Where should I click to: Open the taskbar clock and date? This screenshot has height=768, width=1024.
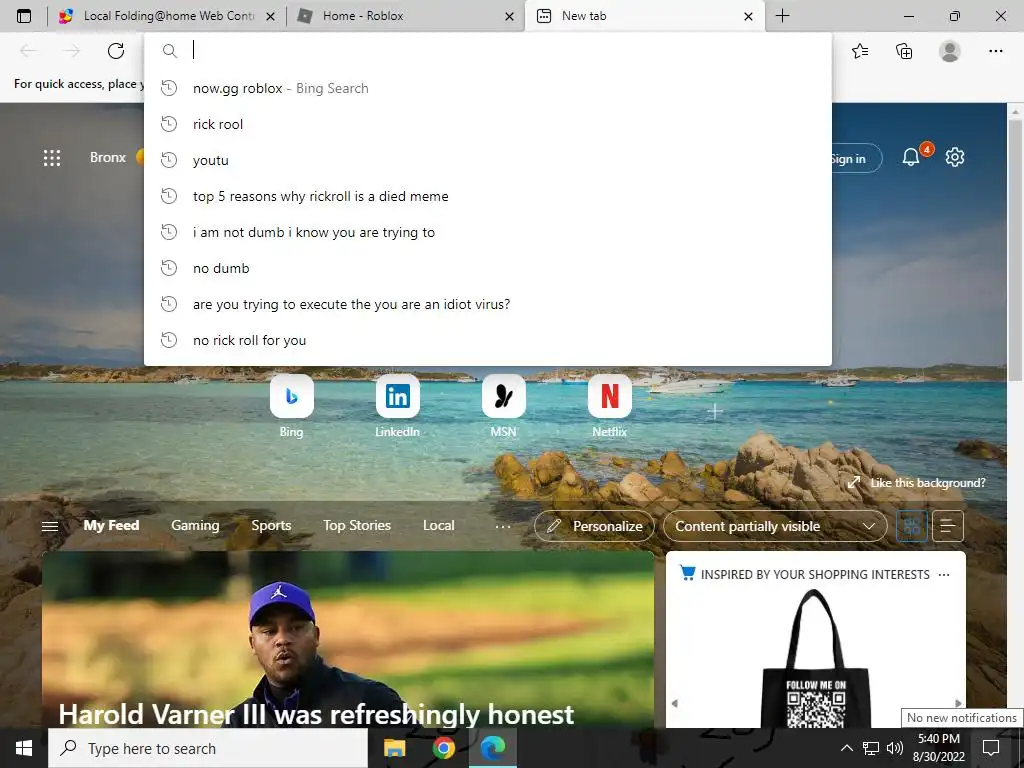(x=939, y=748)
